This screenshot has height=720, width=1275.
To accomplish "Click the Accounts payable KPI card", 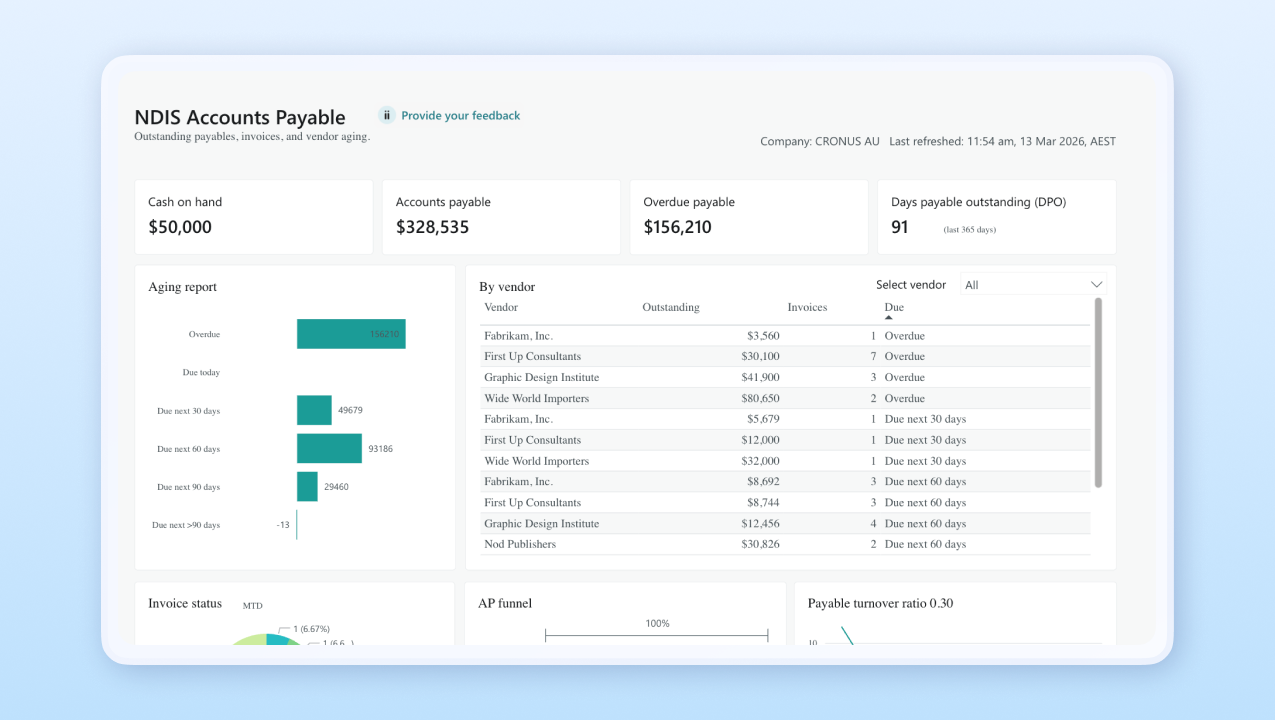I will click(x=501, y=216).
